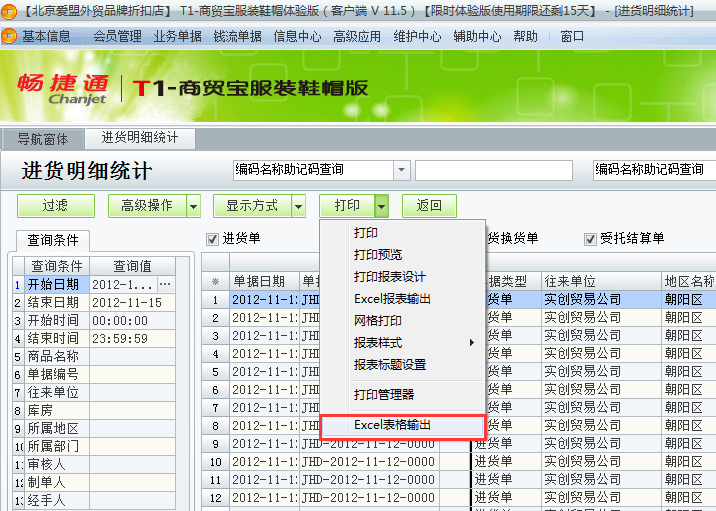Select the 查询条件 tab
The width and height of the screenshot is (716, 511).
[x=53, y=240]
